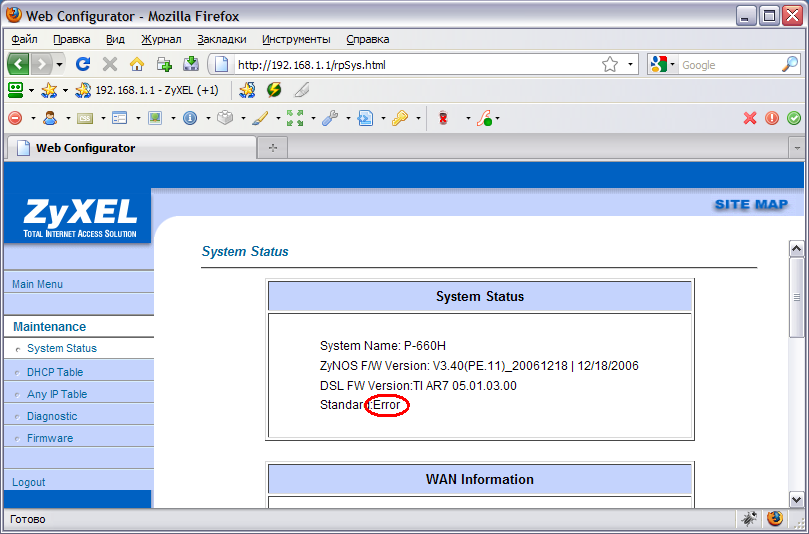
Task: Click the green checkmark validation indicator
Action: (x=794, y=118)
